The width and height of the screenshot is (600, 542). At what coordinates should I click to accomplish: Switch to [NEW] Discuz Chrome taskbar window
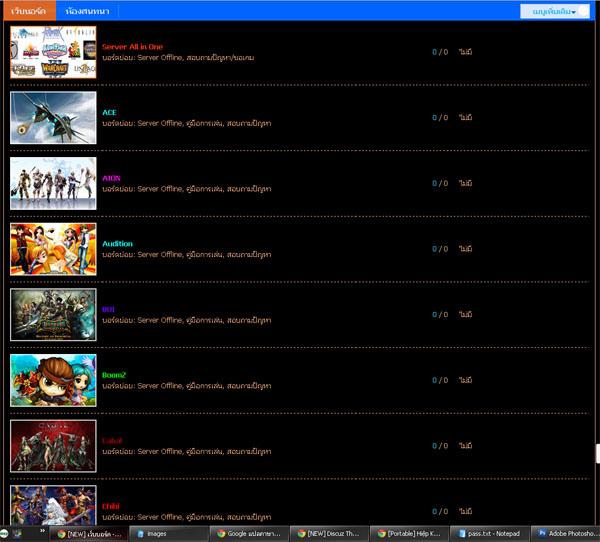click(x=329, y=534)
